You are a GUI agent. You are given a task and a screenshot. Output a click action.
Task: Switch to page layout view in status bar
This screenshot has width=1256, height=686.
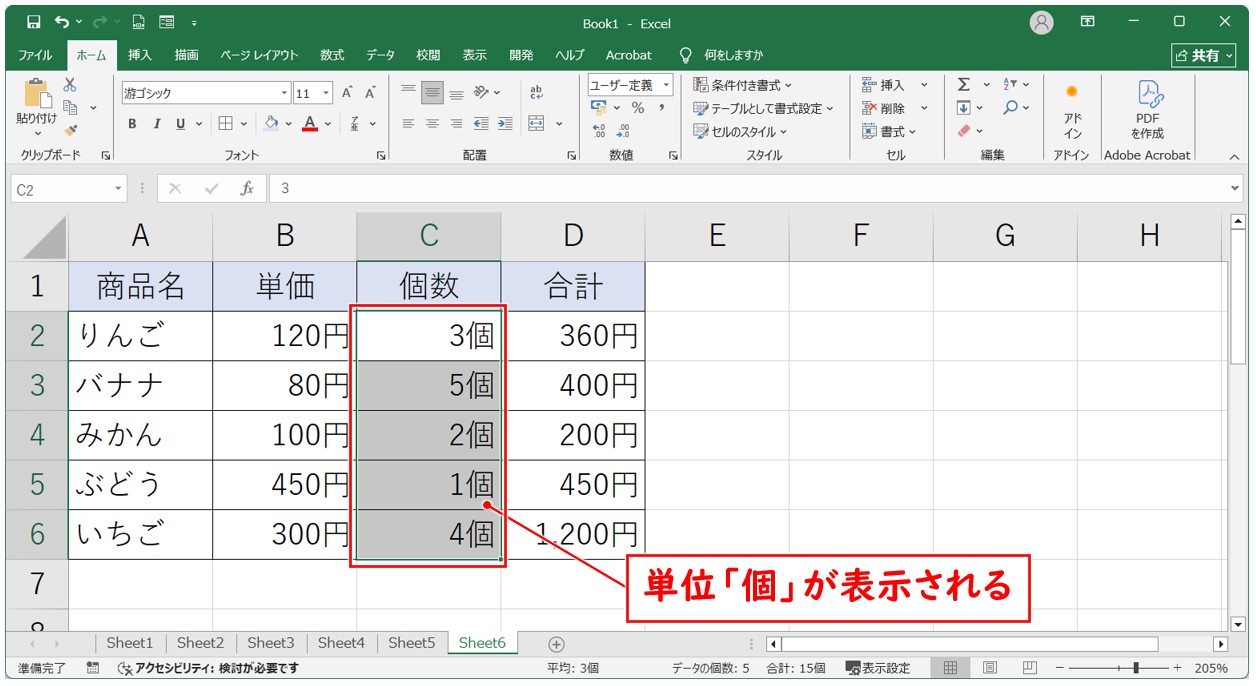989,668
